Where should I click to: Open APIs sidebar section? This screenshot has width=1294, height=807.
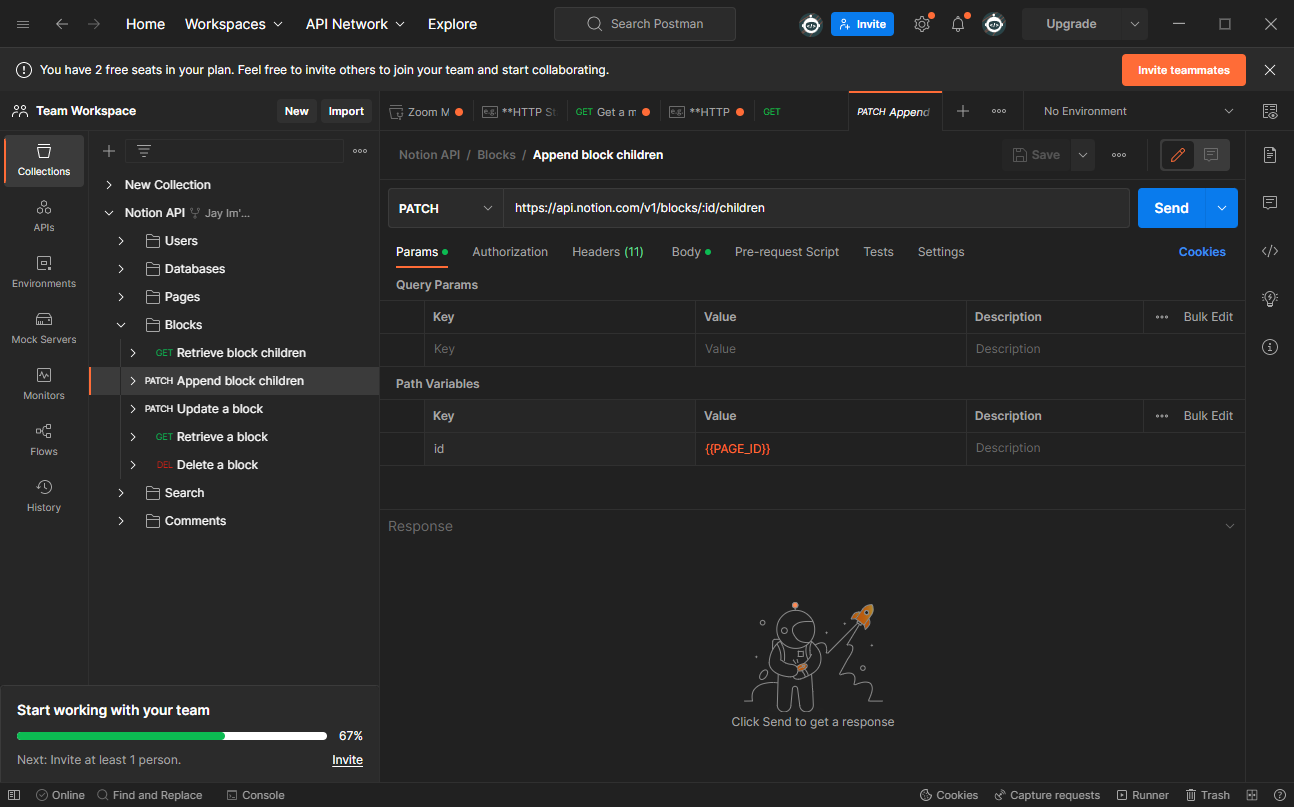(x=44, y=216)
